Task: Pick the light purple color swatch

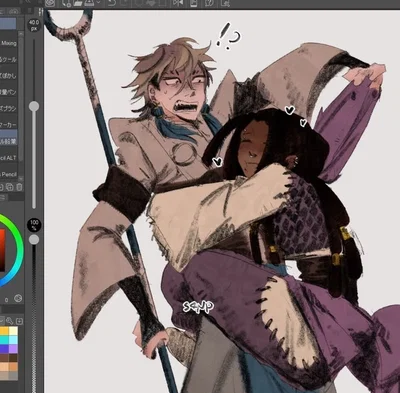Action: point(13,348)
